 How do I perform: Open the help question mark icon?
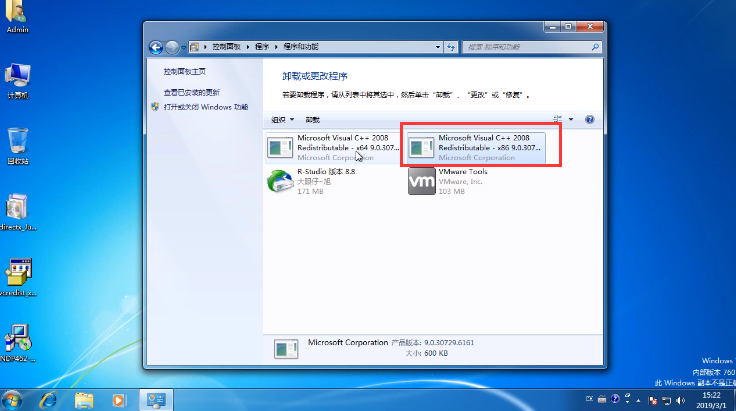[590, 119]
